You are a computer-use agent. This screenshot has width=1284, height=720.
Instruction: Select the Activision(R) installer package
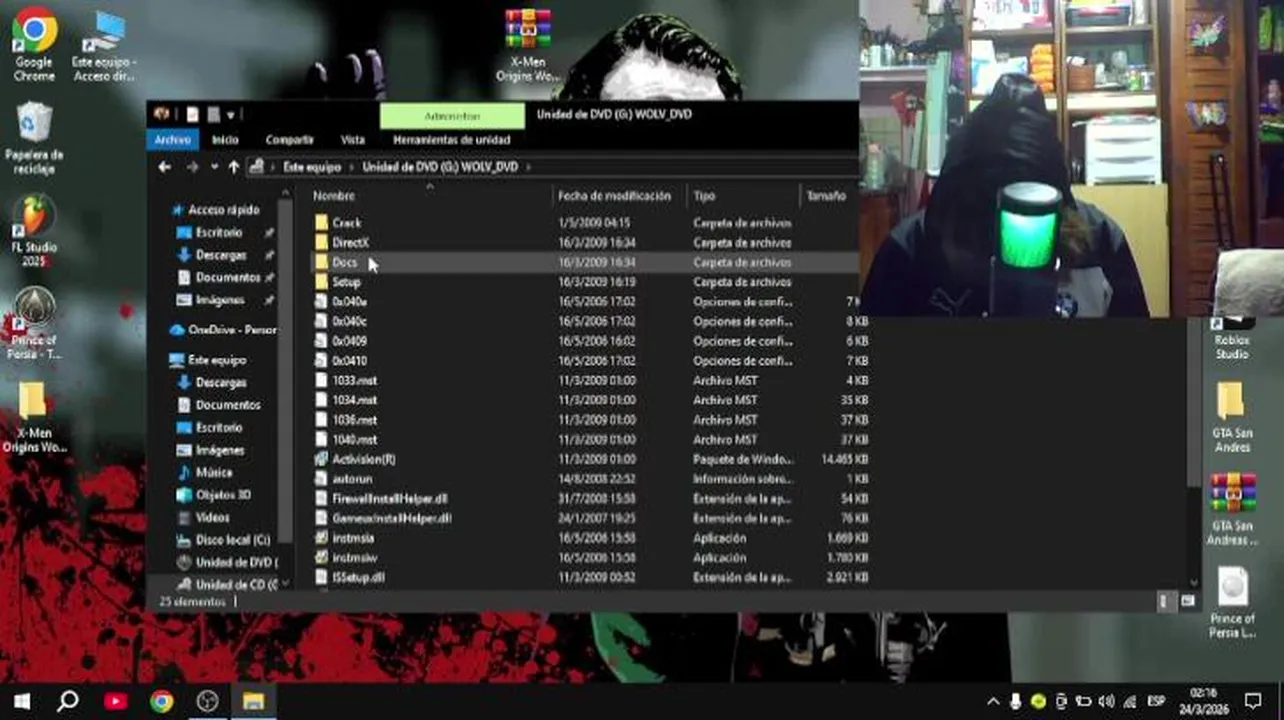coord(363,460)
